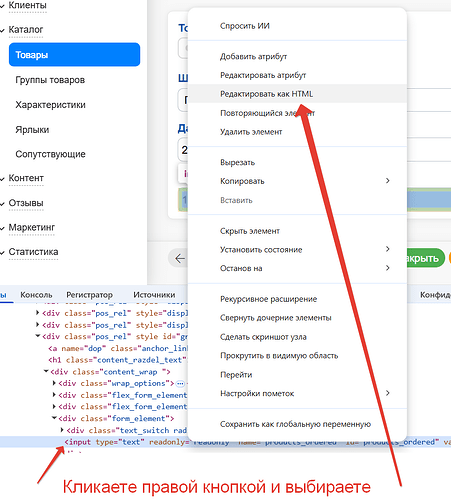Click the back arrow button
Image resolution: width=451 pixels, height=500 pixels.
(x=180, y=258)
